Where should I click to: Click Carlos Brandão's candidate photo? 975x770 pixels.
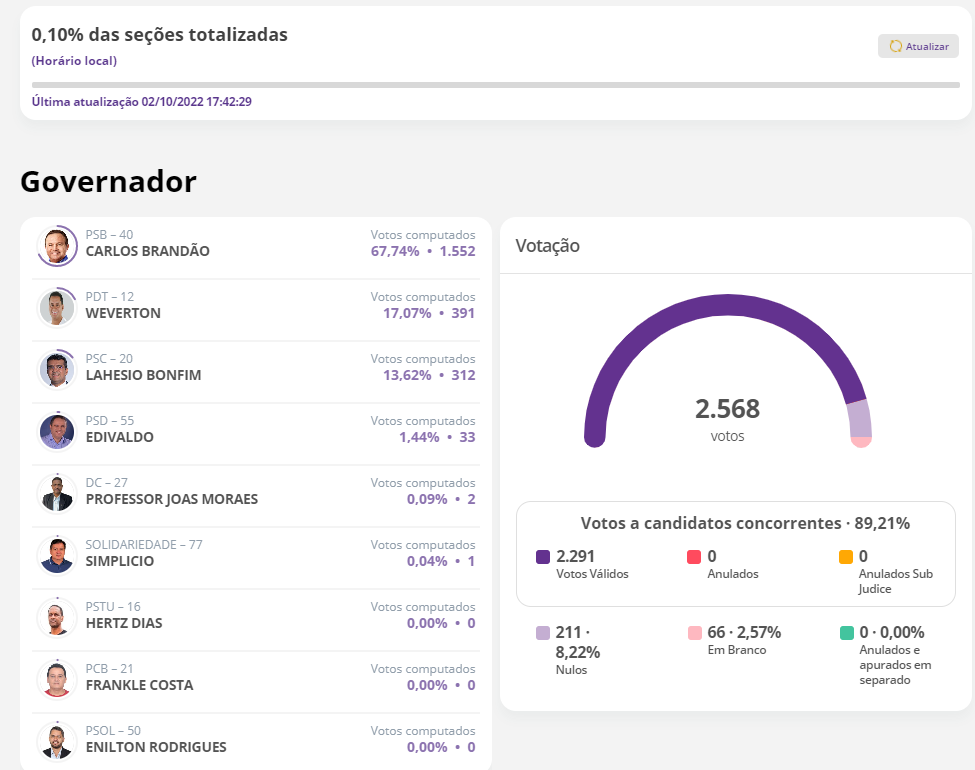tap(57, 245)
